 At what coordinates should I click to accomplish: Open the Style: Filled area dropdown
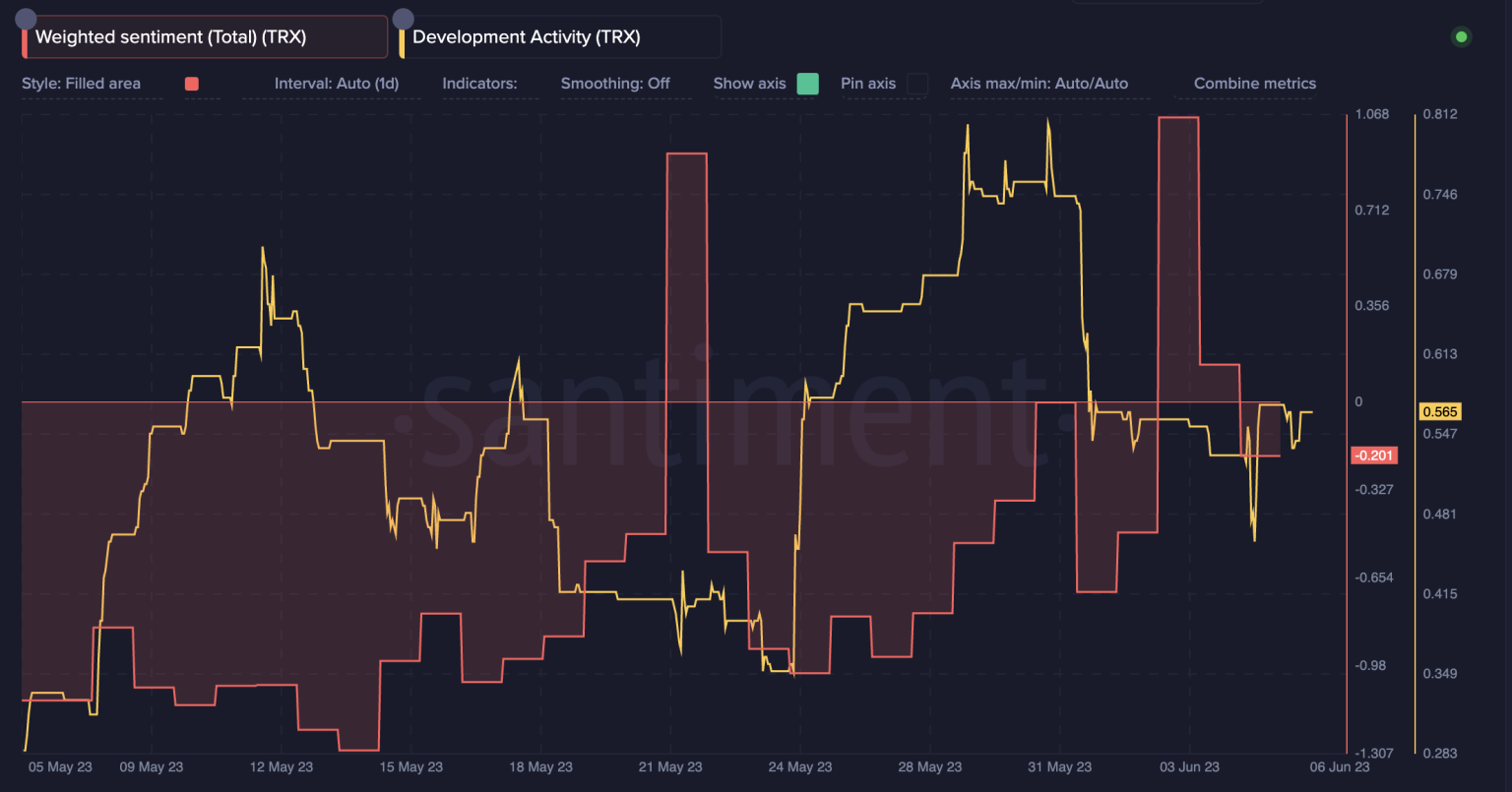pos(80,84)
